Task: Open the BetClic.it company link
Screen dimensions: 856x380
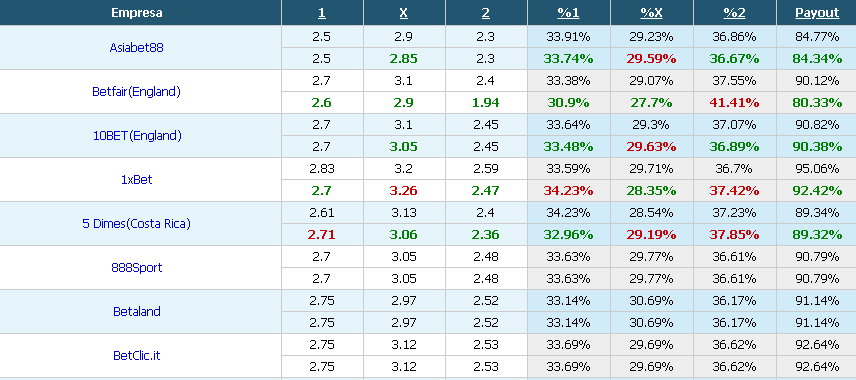Action: [x=136, y=355]
